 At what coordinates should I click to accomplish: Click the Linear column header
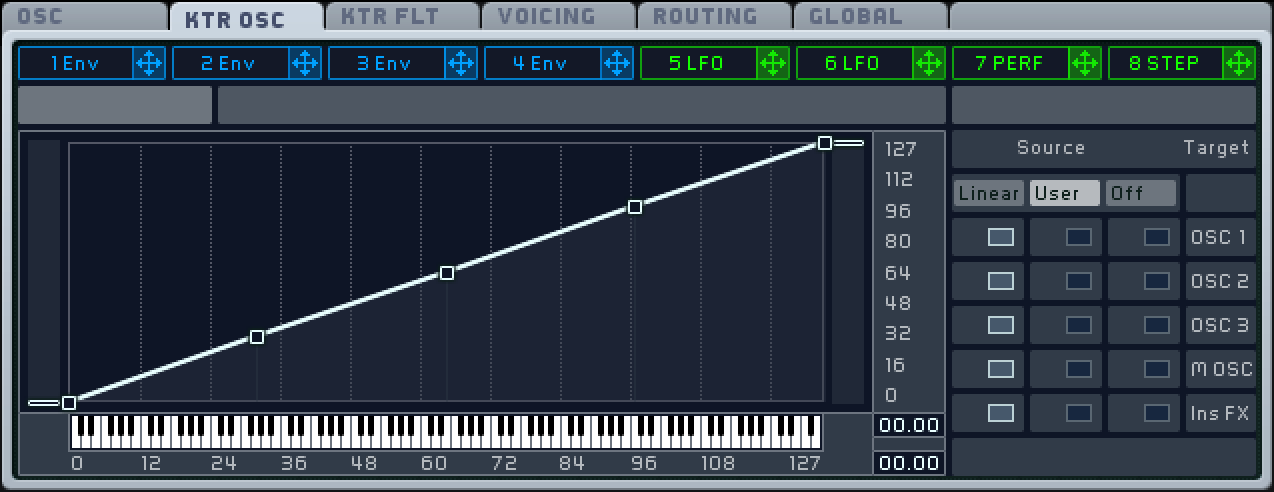(x=988, y=193)
